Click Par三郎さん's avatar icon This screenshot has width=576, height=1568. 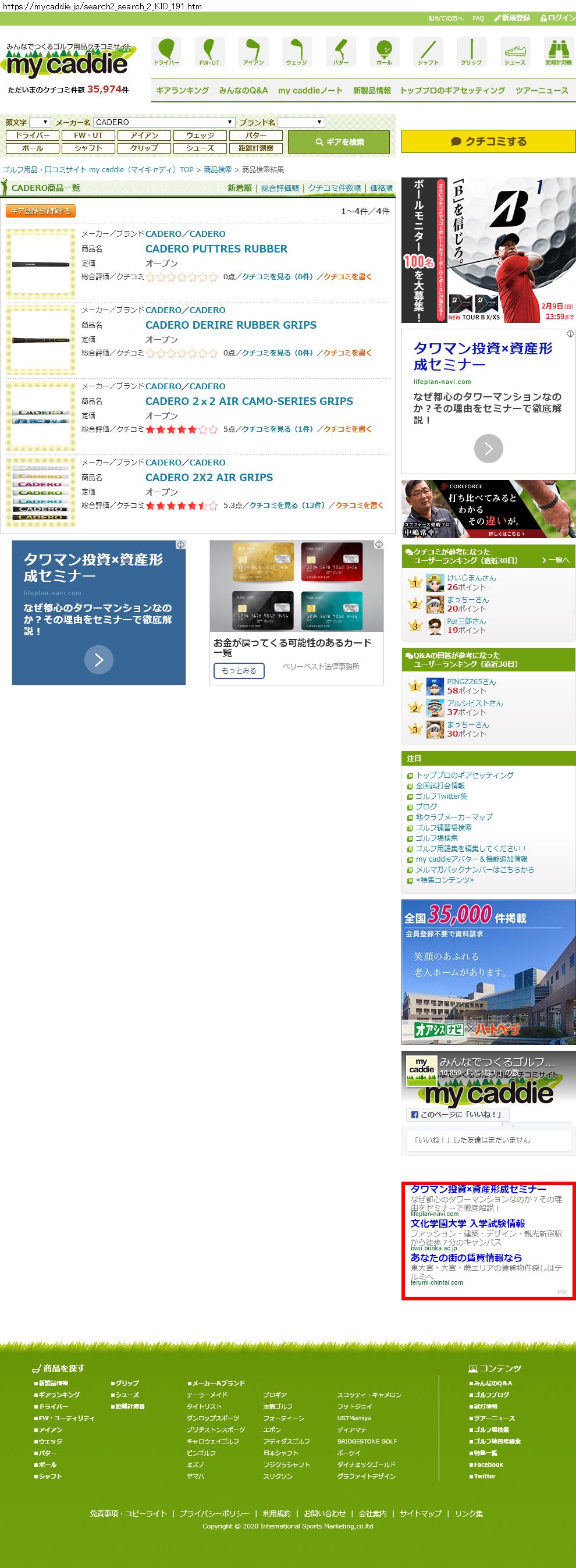[x=435, y=625]
